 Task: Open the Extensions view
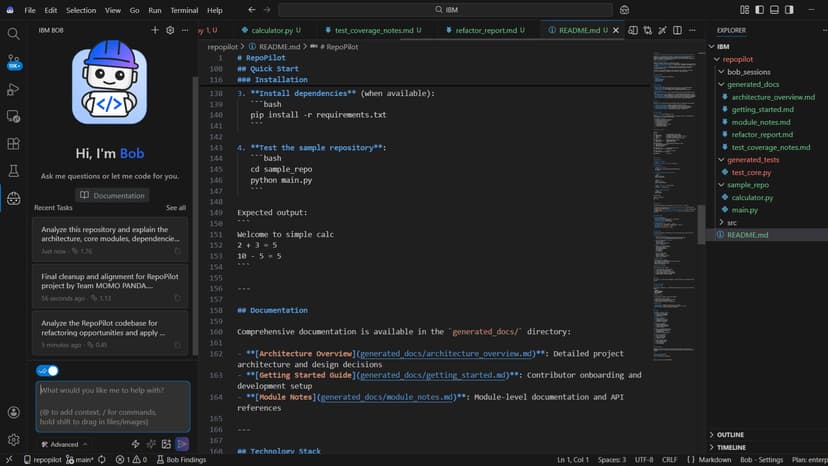13,144
